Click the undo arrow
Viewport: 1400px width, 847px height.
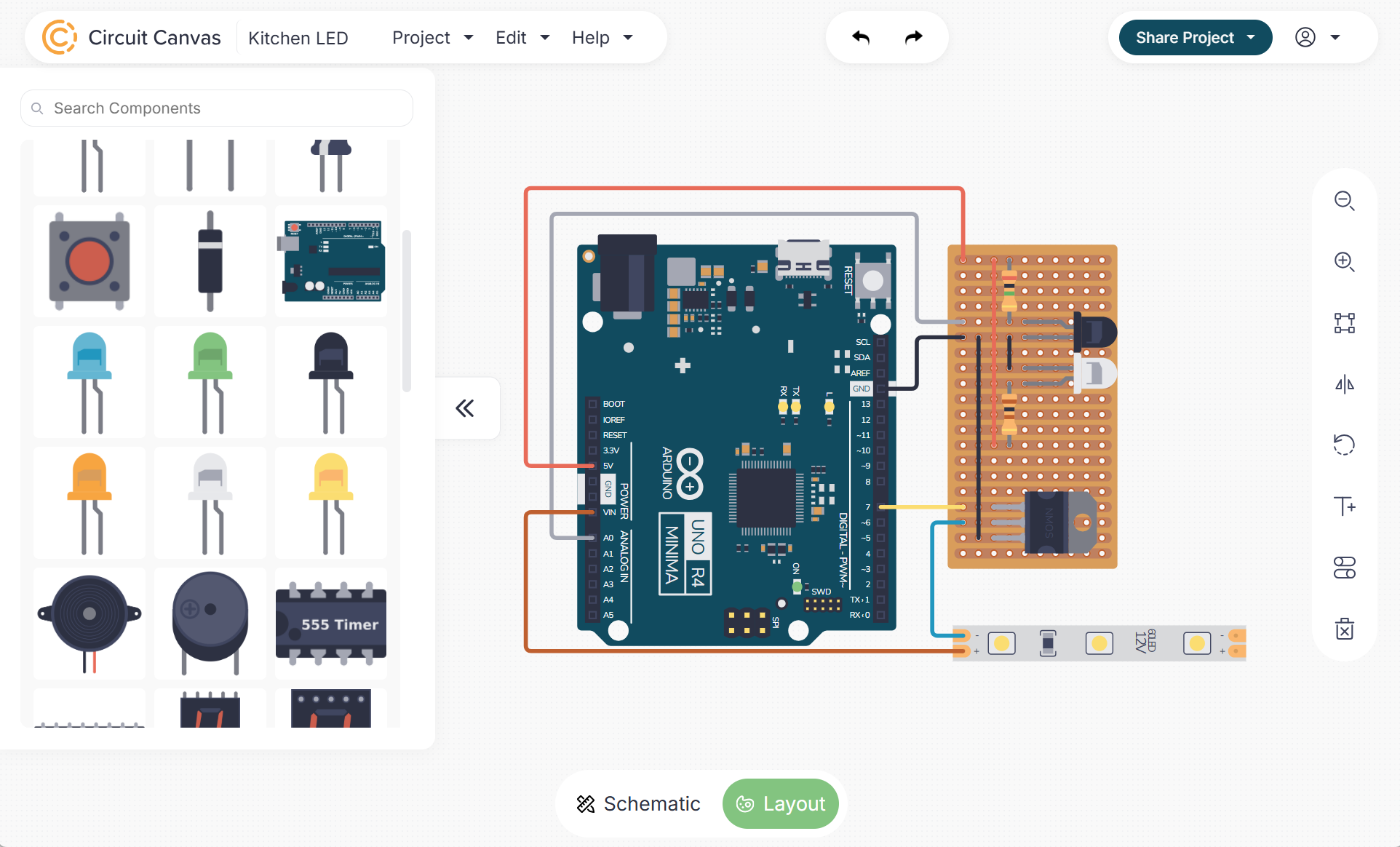[860, 37]
